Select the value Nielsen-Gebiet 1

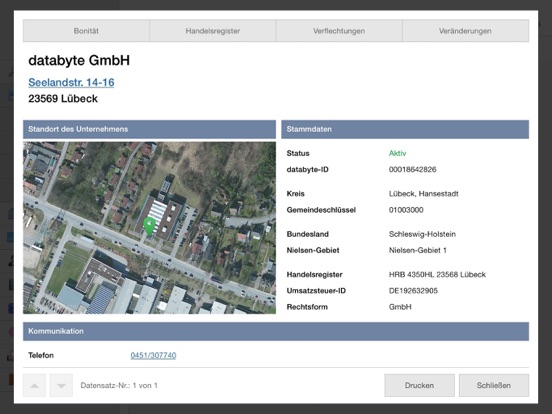coord(418,250)
